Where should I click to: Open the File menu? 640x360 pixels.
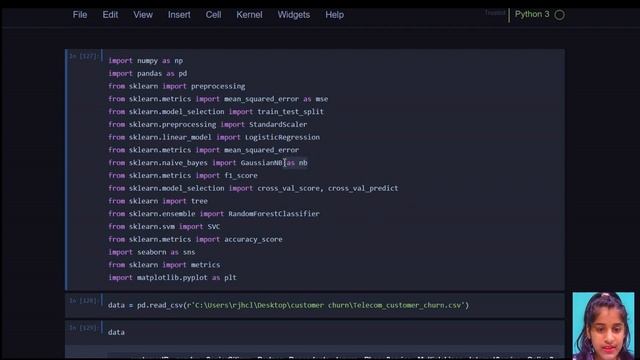(80, 15)
